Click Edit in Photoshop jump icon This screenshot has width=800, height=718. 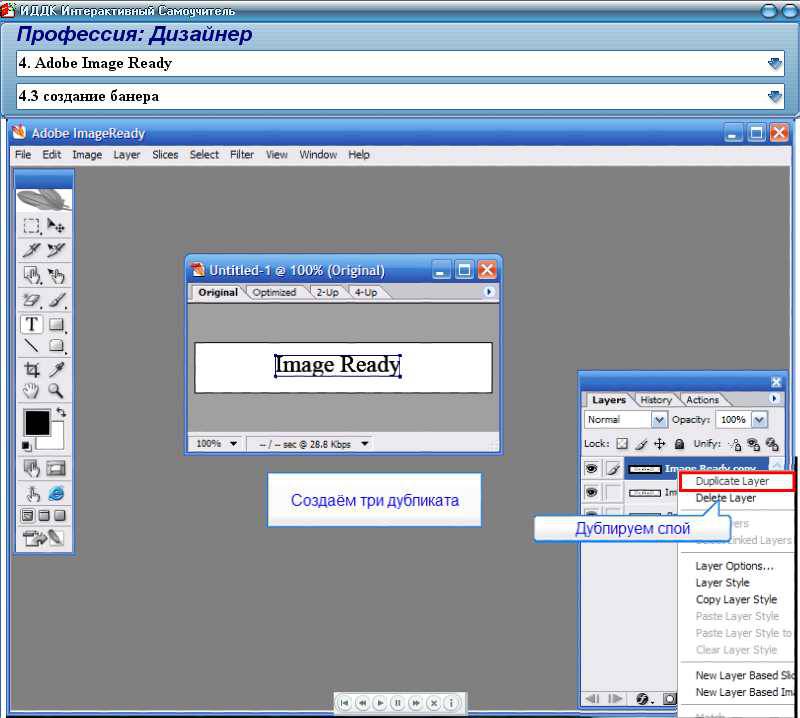43,537
